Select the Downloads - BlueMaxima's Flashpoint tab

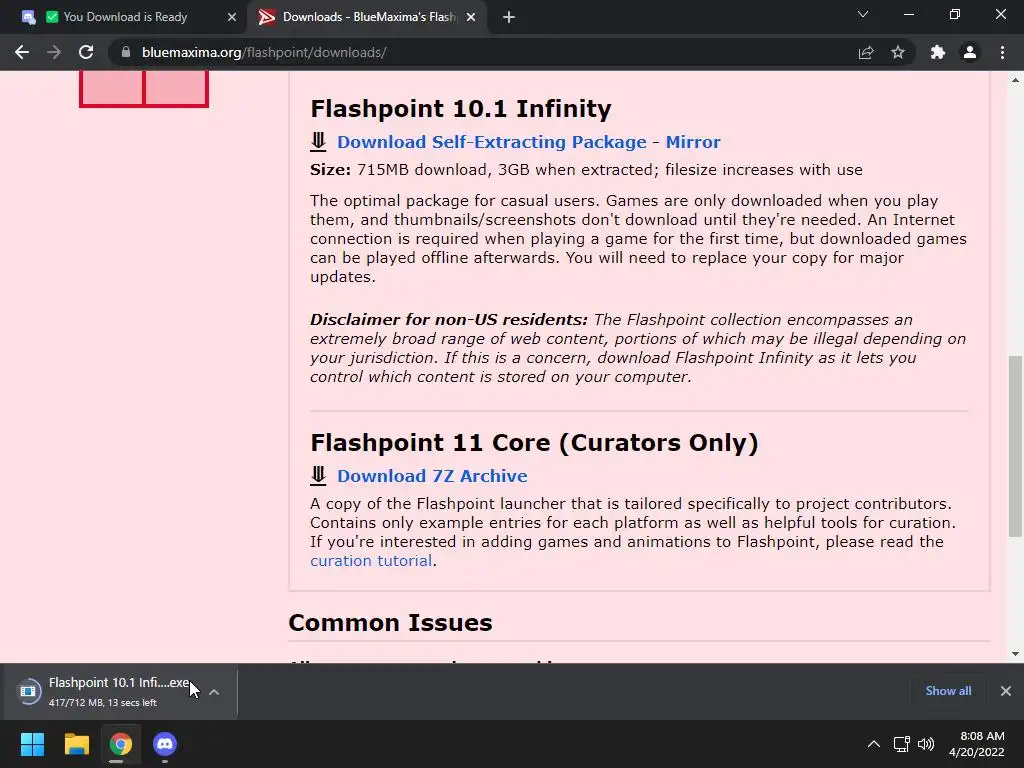[x=367, y=17]
